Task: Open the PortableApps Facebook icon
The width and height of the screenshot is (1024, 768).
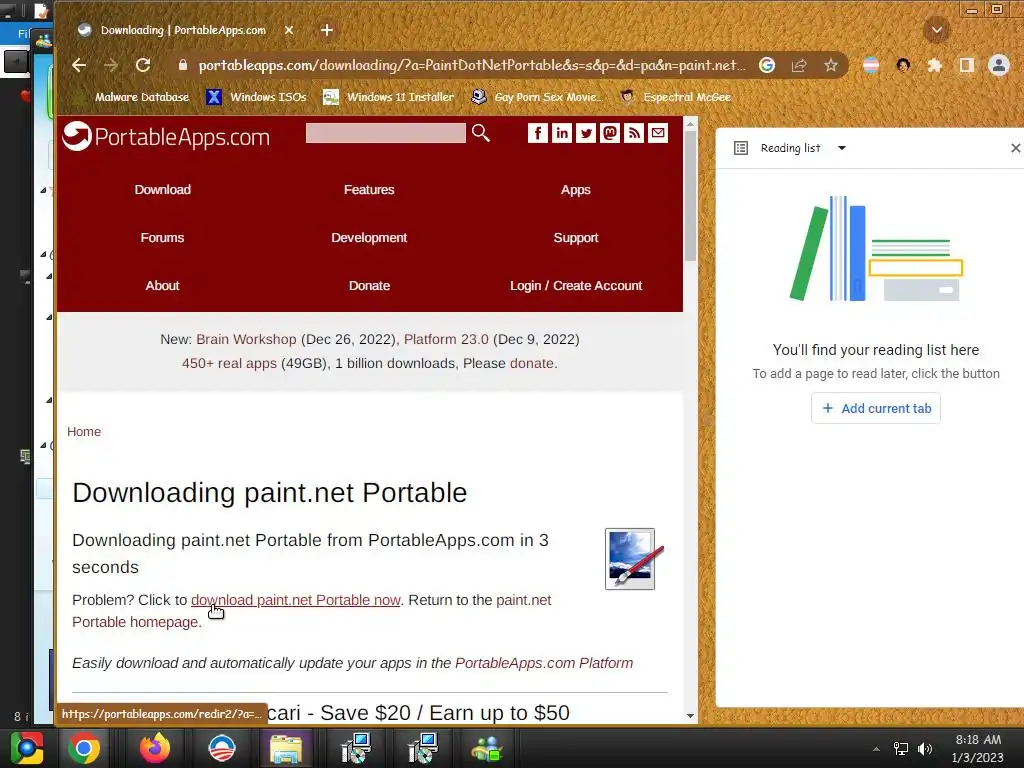Action: [x=537, y=133]
